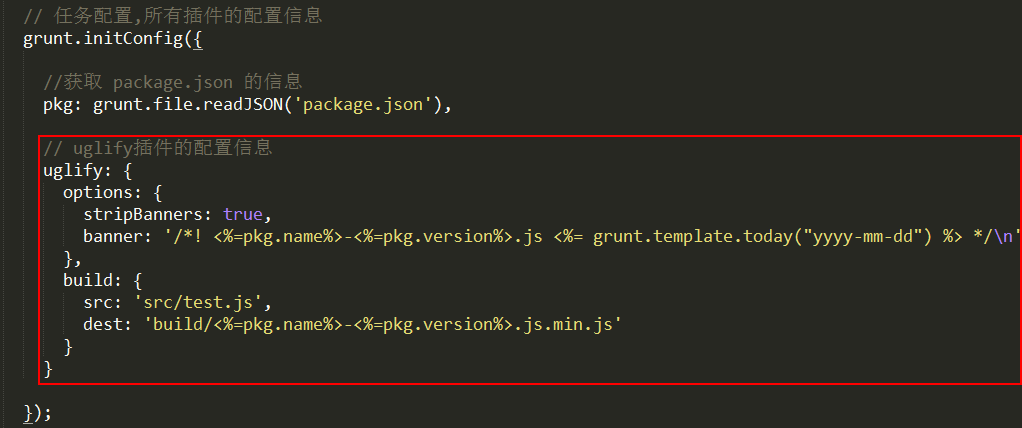Image resolution: width=1022 pixels, height=428 pixels.
Task: Click the task configuration comment at top
Action: [x=173, y=16]
